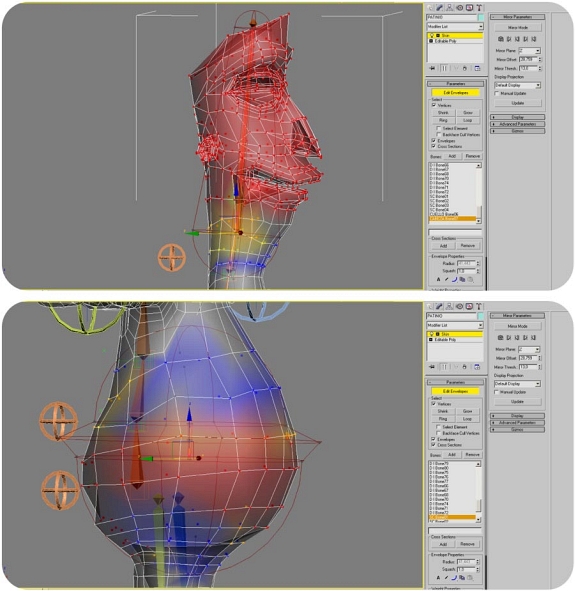The width and height of the screenshot is (575, 591).
Task: Enable Backface Cull Vertices in the upper screenshot
Action: tap(439, 135)
